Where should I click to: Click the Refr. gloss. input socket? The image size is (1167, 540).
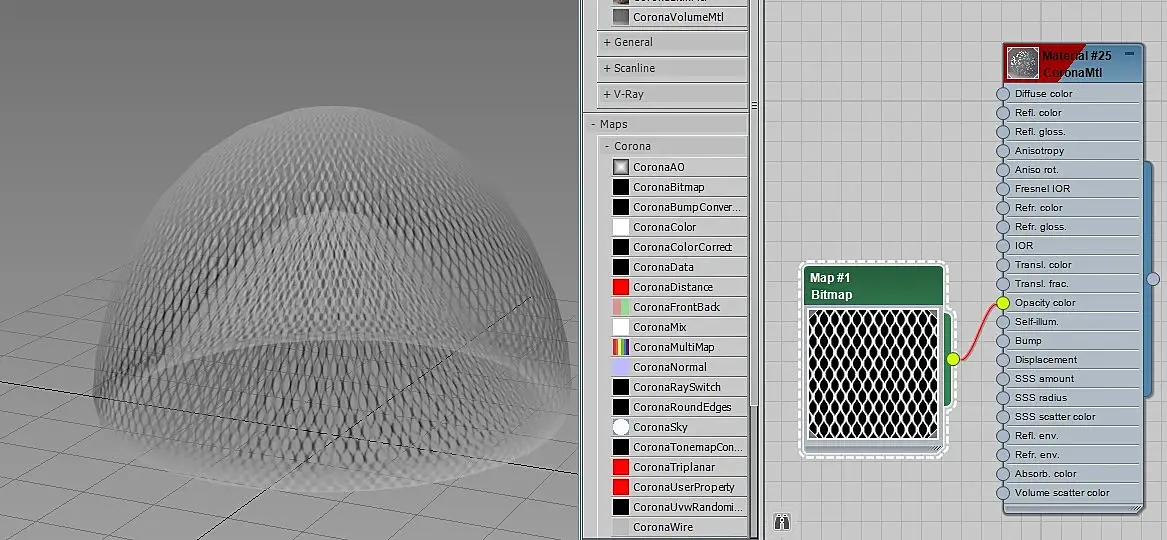[x=1003, y=227]
